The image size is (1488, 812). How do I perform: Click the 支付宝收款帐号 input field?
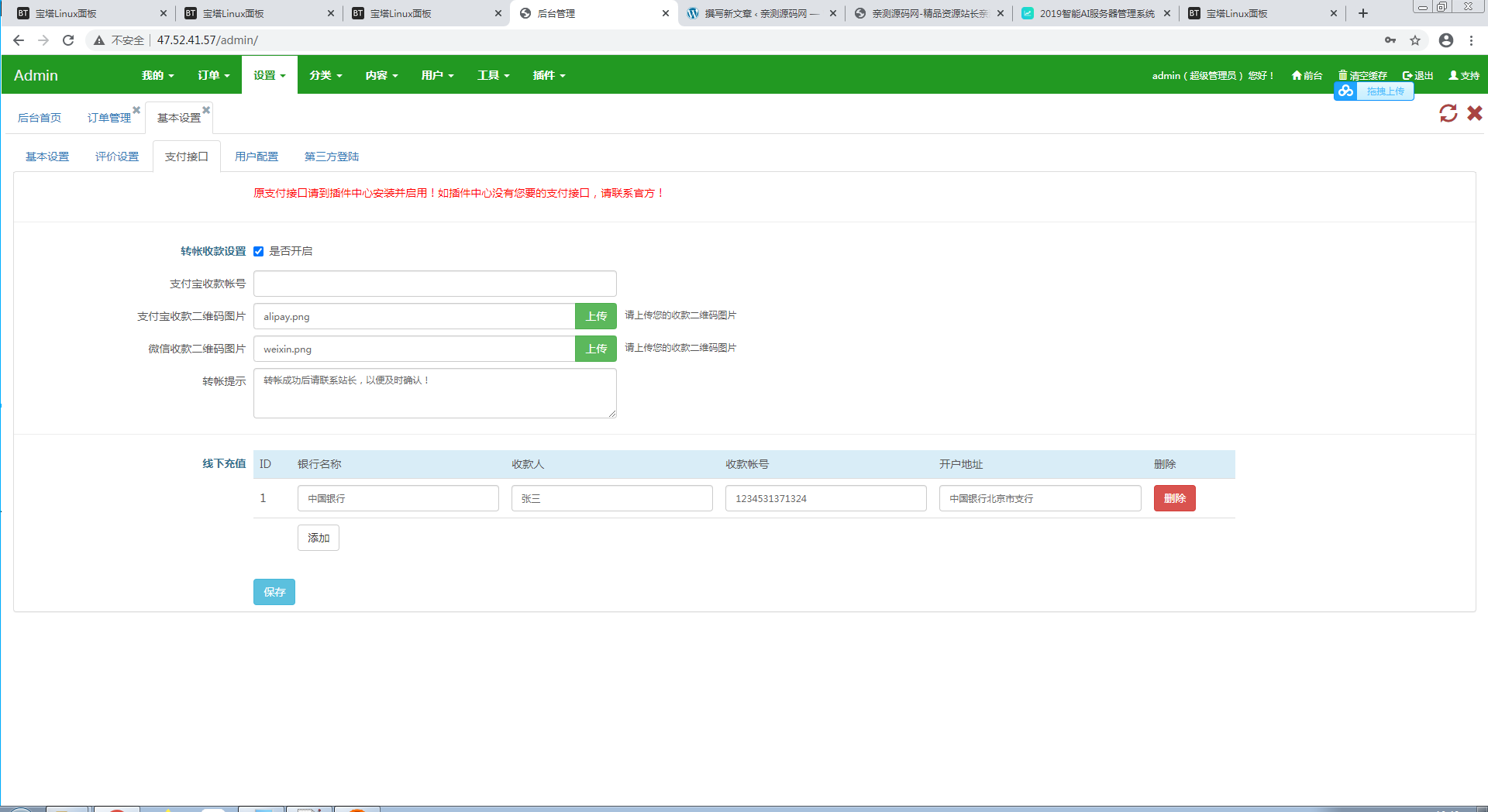coord(435,284)
